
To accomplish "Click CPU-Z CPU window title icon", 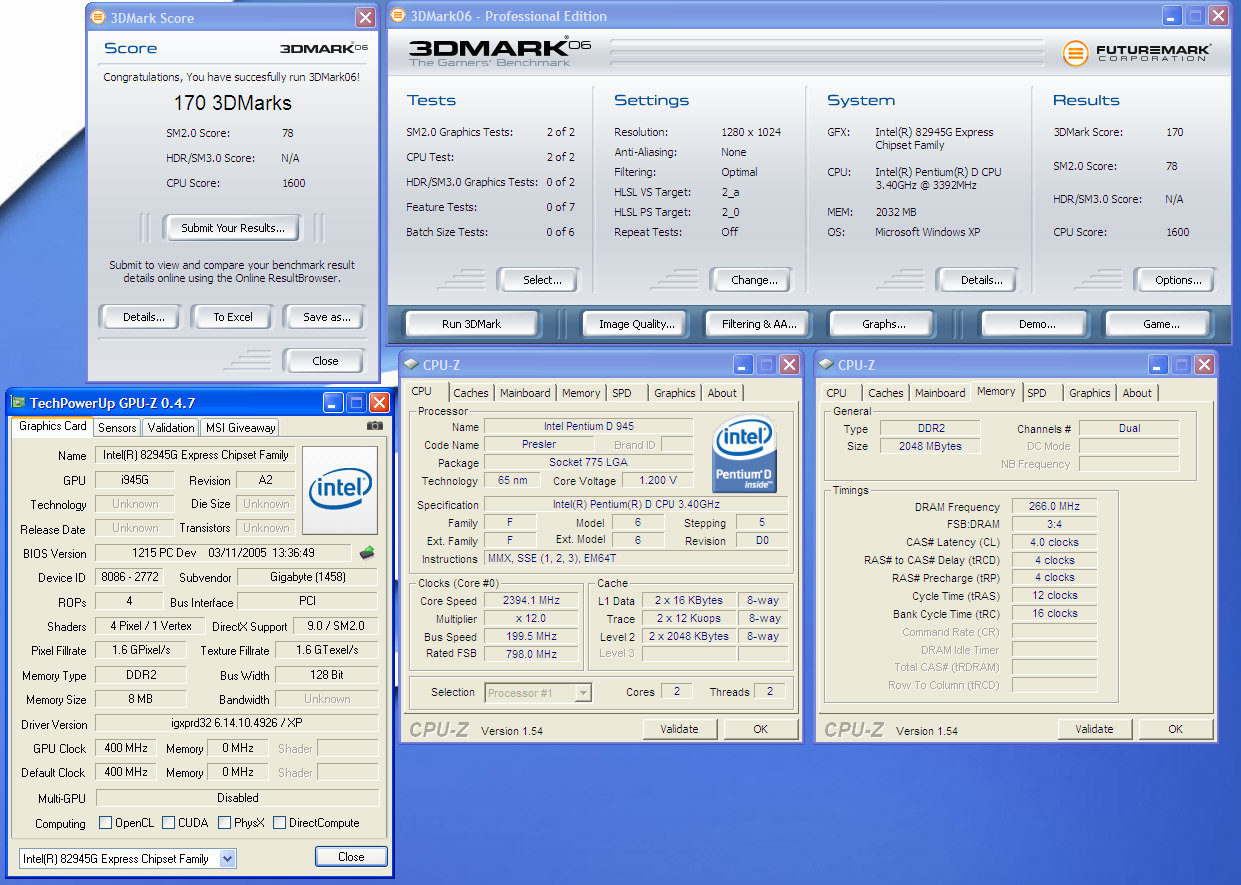I will 411,365.
